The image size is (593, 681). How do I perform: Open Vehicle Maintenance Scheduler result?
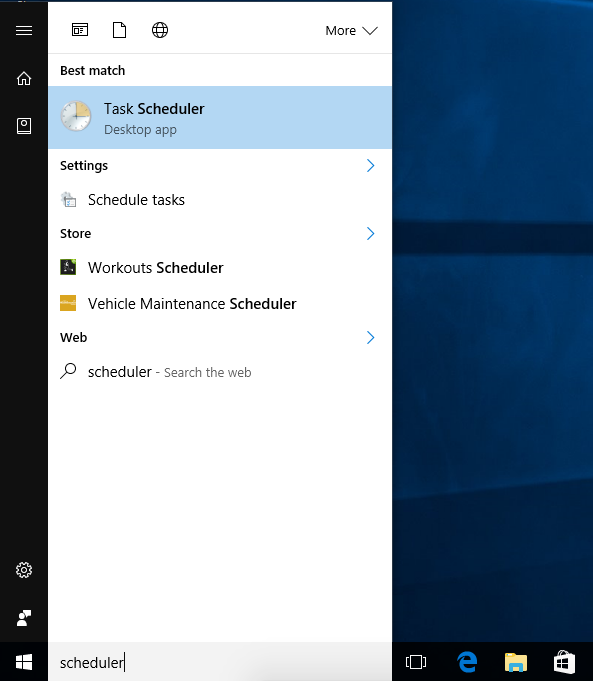click(x=220, y=304)
